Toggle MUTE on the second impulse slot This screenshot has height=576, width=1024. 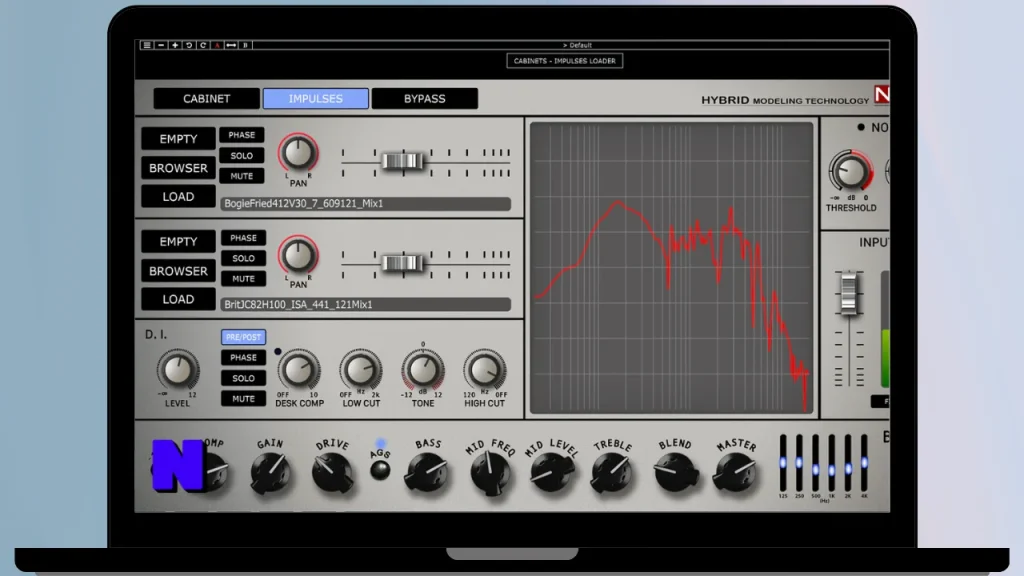(243, 279)
